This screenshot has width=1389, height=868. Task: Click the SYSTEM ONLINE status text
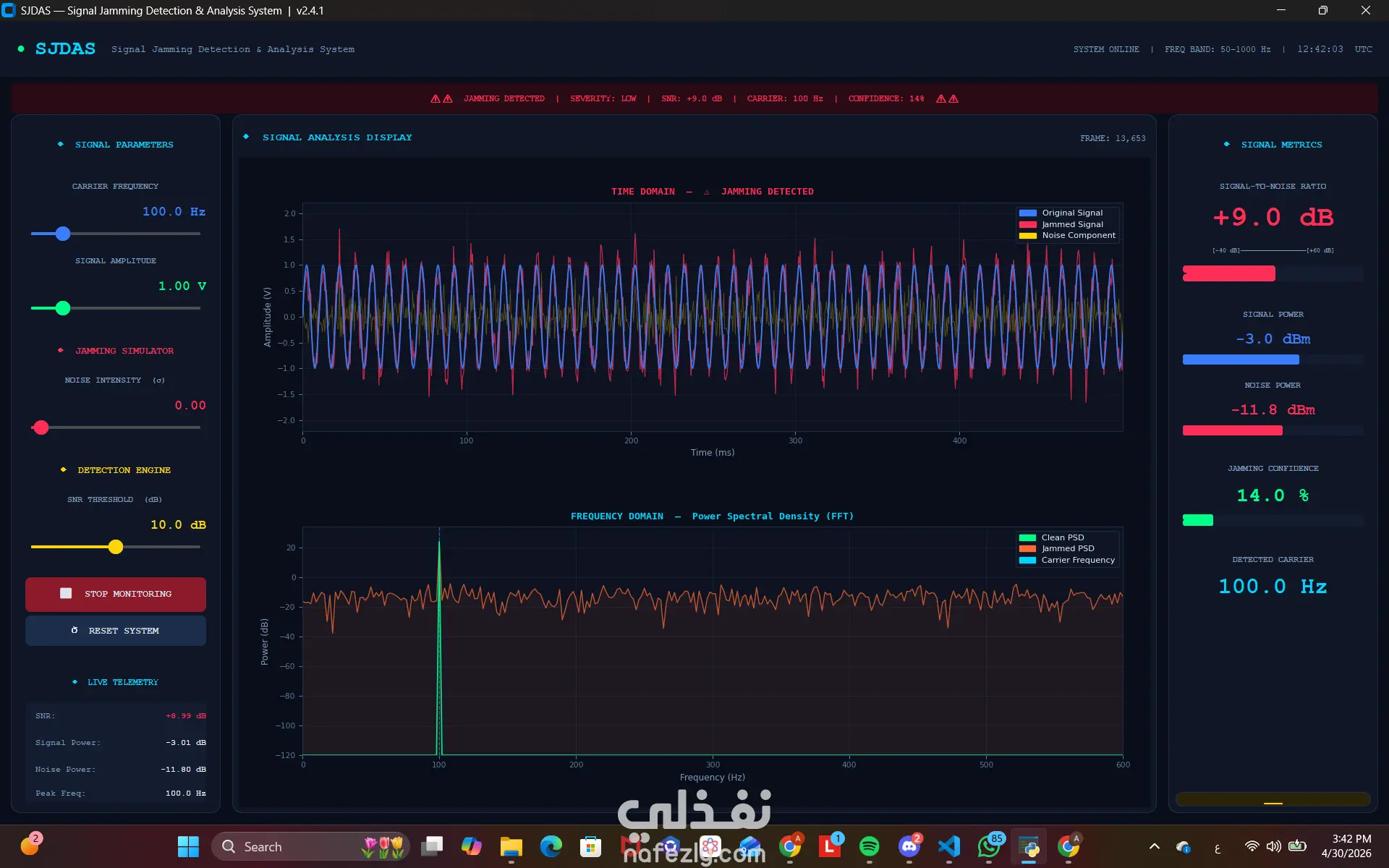click(x=1106, y=49)
